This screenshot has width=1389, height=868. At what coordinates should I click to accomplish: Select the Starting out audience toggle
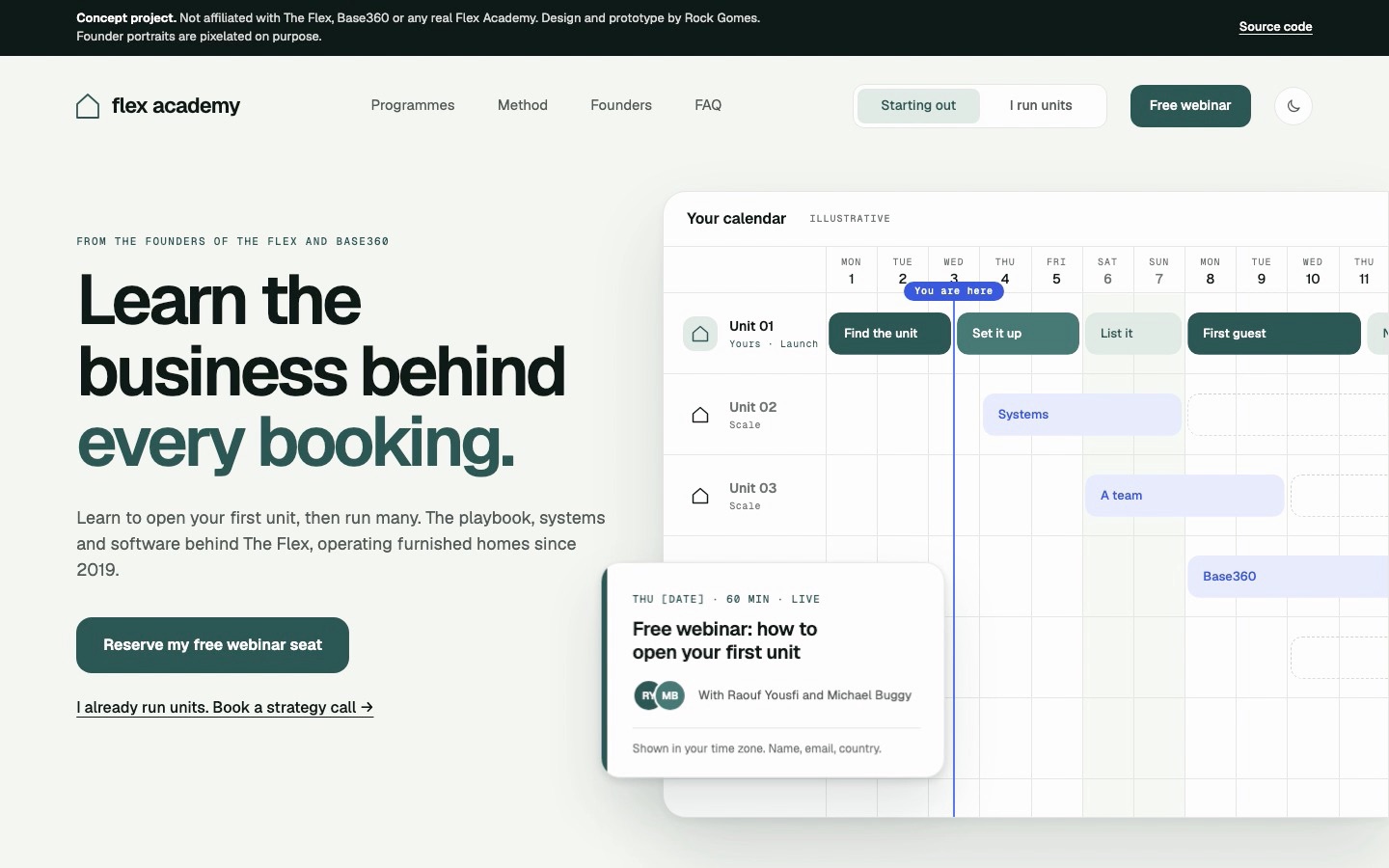click(918, 106)
